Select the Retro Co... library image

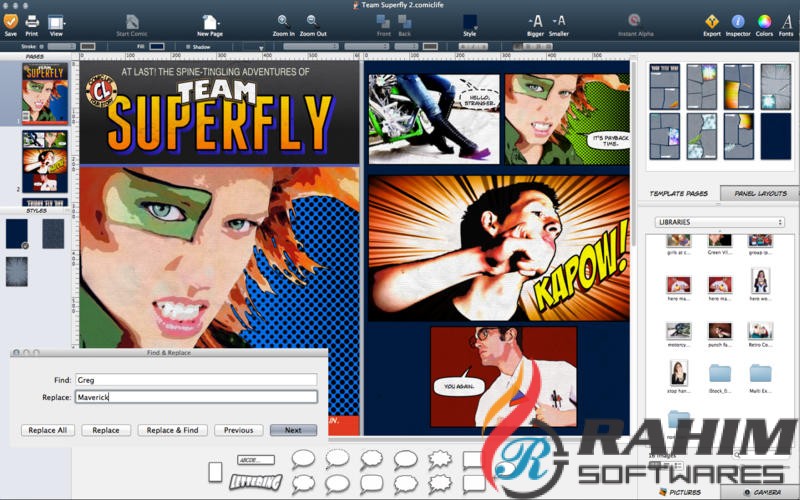pyautogui.click(x=760, y=331)
